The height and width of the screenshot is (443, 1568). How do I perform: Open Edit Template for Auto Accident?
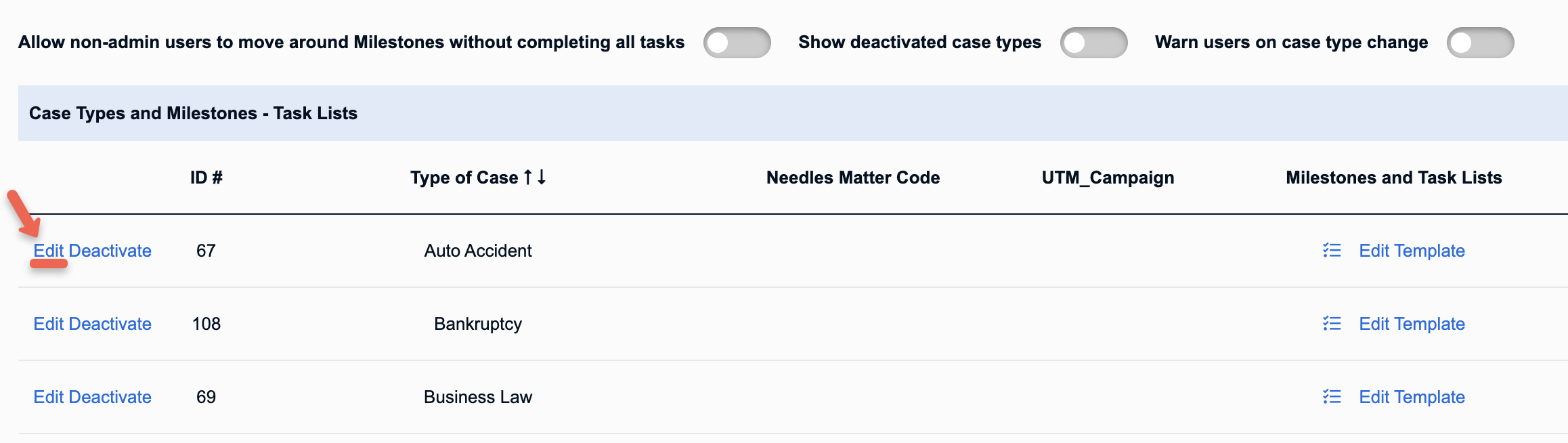(x=1412, y=251)
